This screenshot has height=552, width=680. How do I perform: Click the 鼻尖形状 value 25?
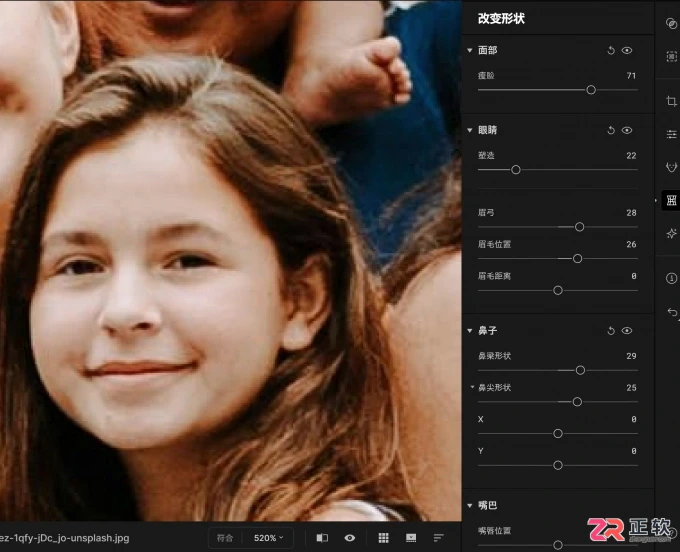pyautogui.click(x=631, y=388)
